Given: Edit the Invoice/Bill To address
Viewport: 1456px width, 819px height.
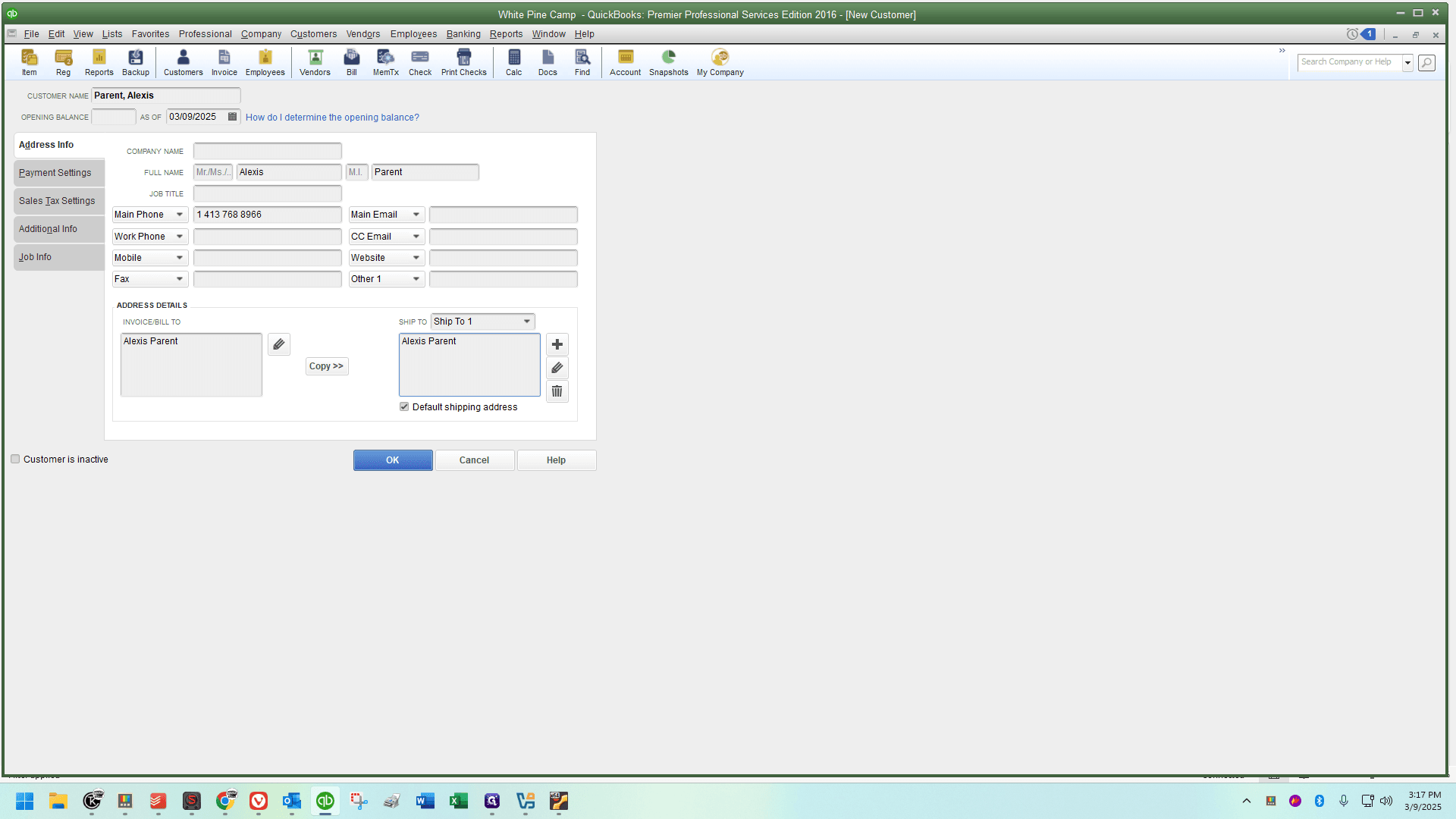Looking at the screenshot, I should pos(279,344).
